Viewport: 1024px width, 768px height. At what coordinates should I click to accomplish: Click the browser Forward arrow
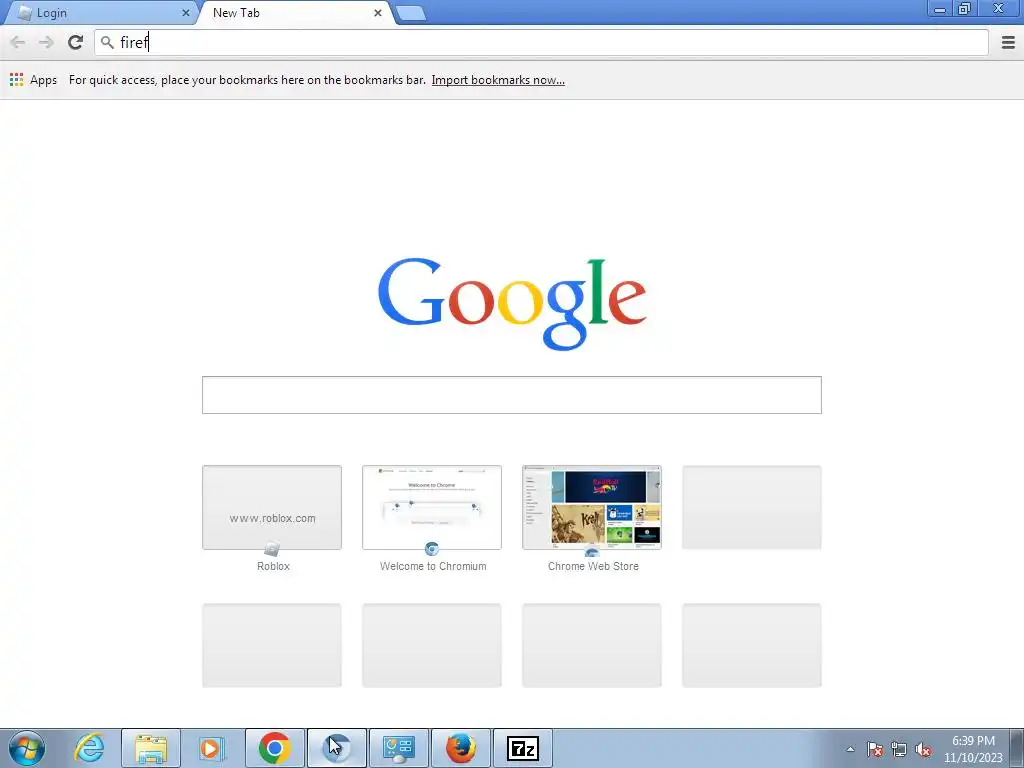coord(46,42)
